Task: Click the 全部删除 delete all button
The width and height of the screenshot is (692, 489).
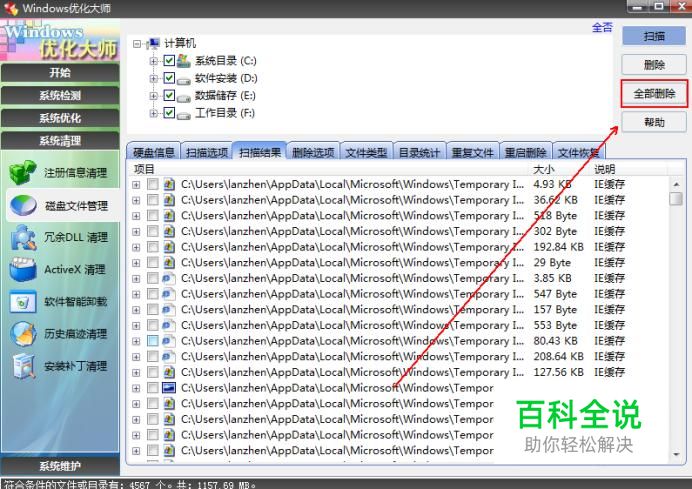Action: point(654,94)
